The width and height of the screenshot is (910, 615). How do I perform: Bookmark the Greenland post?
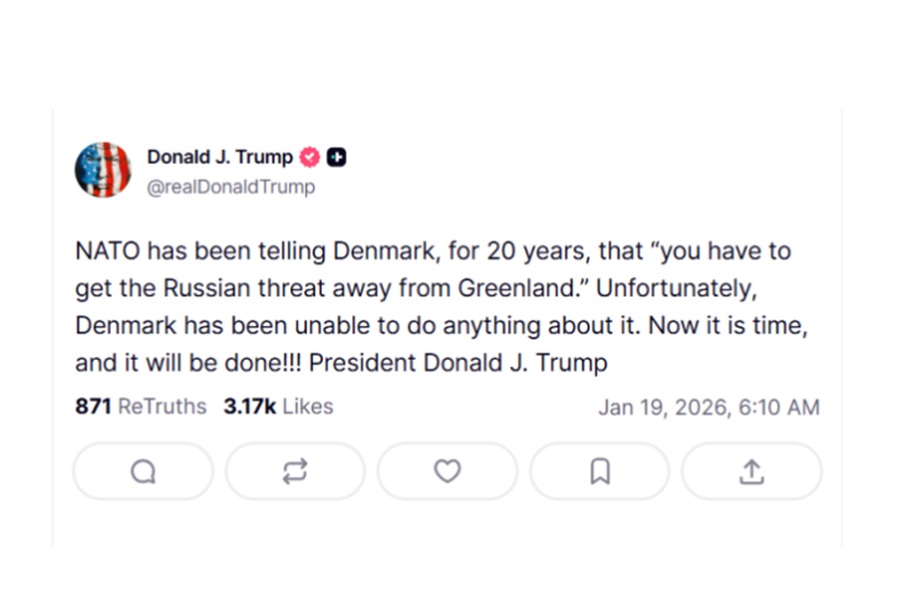tap(599, 471)
